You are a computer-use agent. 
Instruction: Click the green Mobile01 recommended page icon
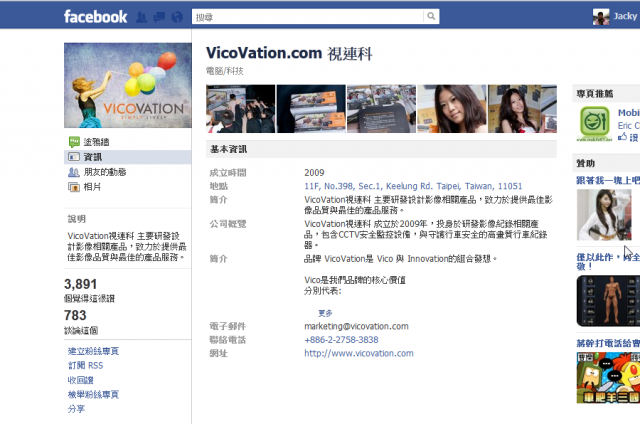pyautogui.click(x=595, y=124)
